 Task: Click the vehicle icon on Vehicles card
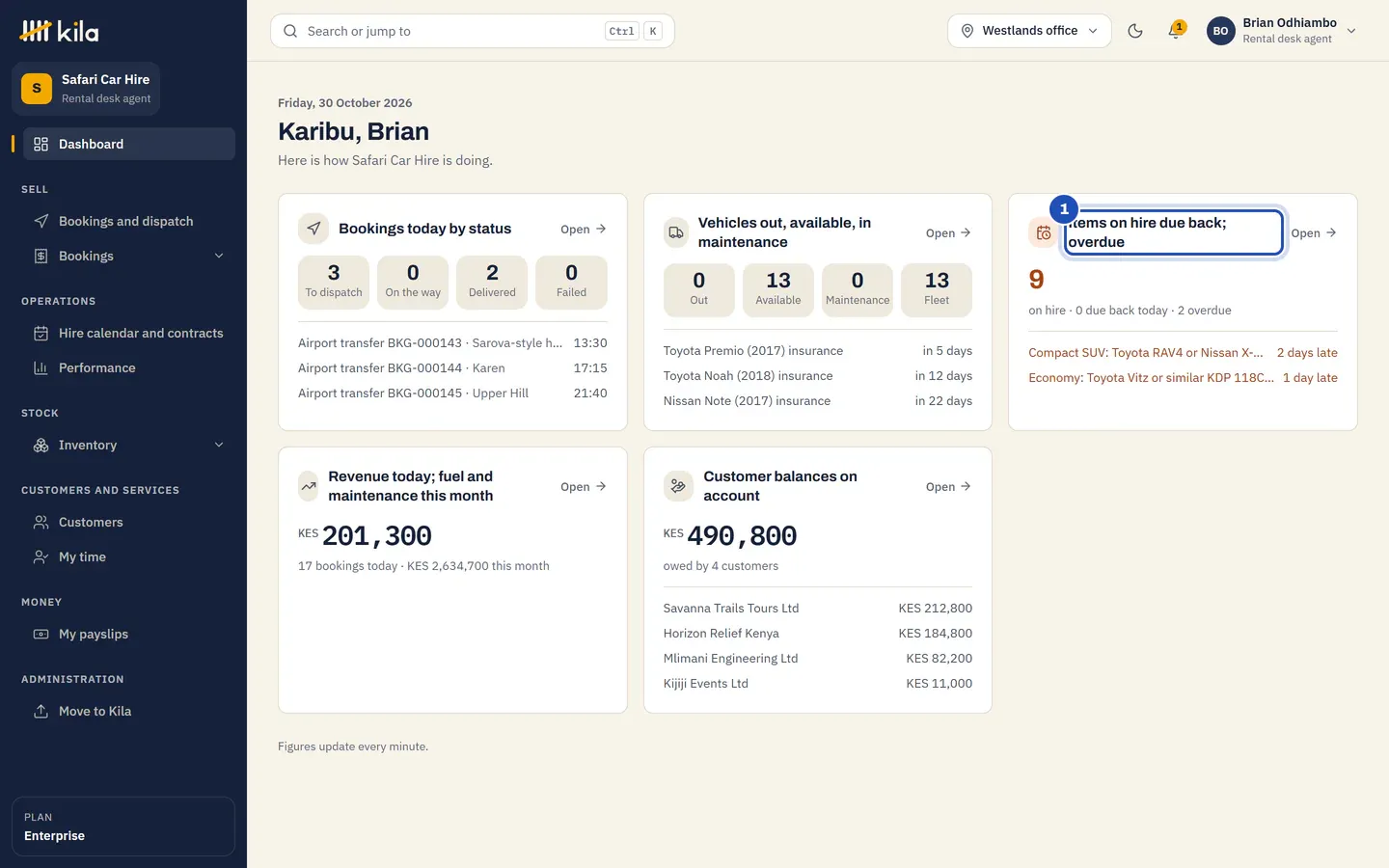click(x=676, y=232)
